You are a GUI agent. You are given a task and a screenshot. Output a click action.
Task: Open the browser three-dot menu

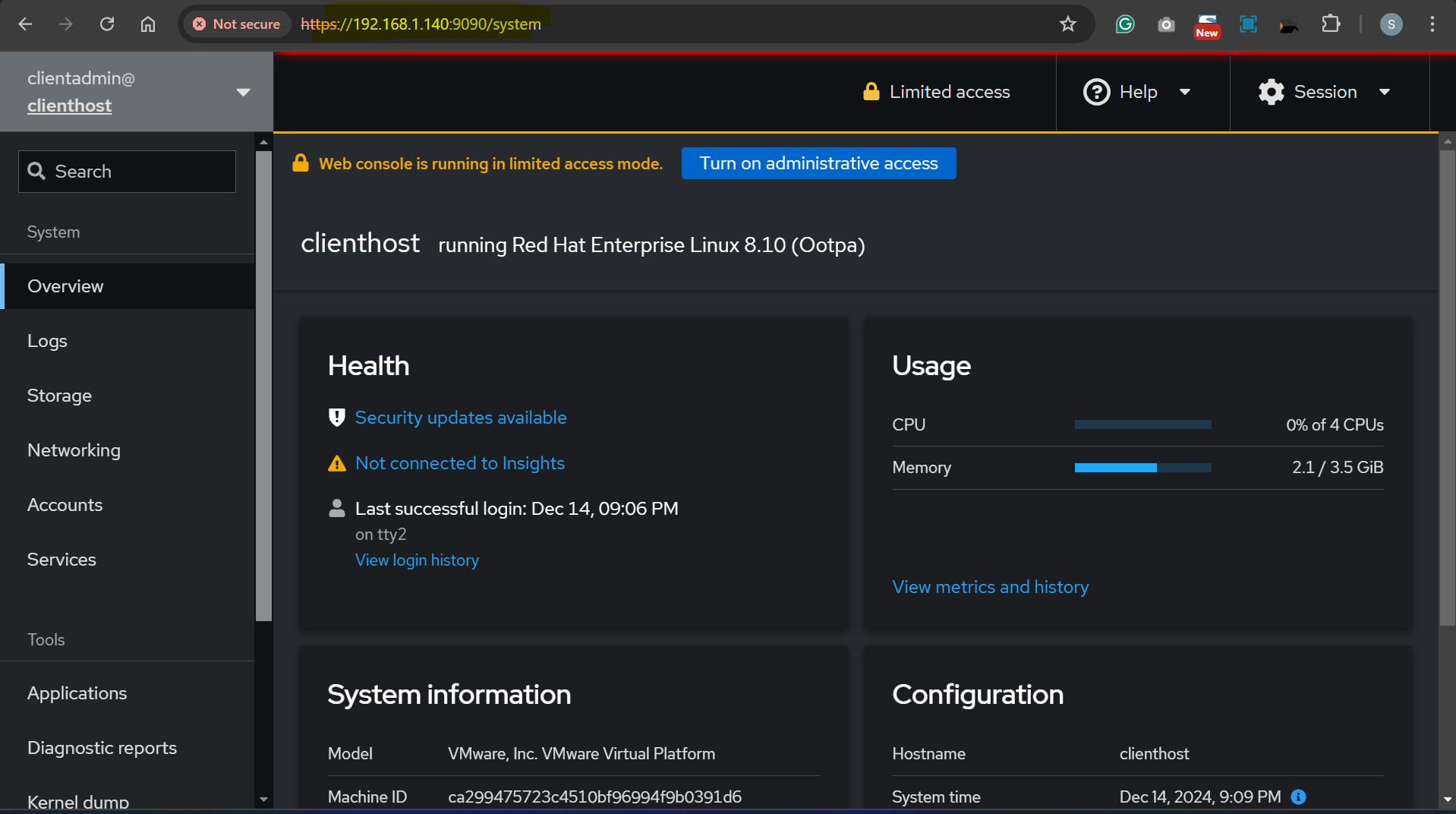[x=1432, y=24]
